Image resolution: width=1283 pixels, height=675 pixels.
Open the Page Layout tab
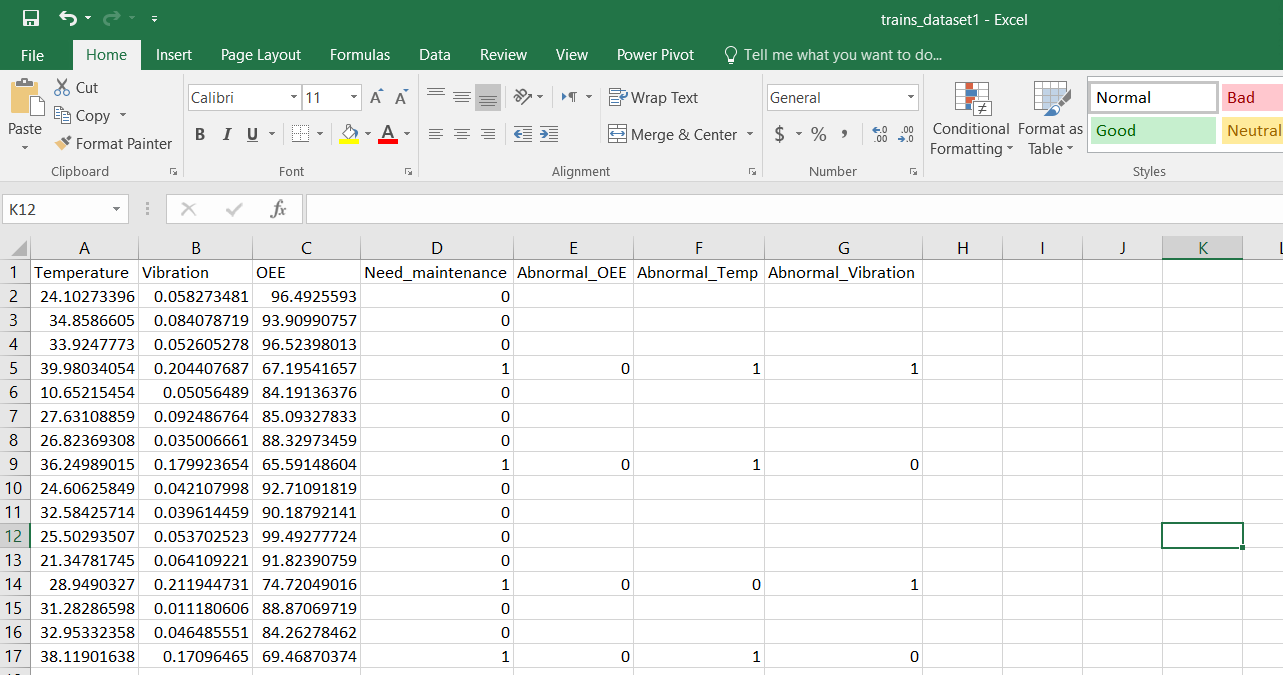(x=261, y=55)
